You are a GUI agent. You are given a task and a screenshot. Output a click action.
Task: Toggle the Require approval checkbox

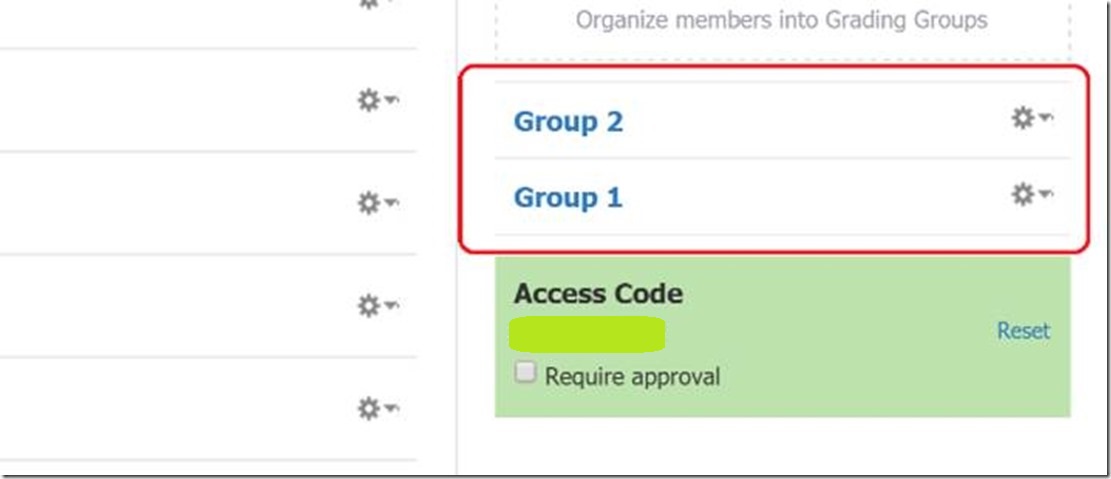525,374
